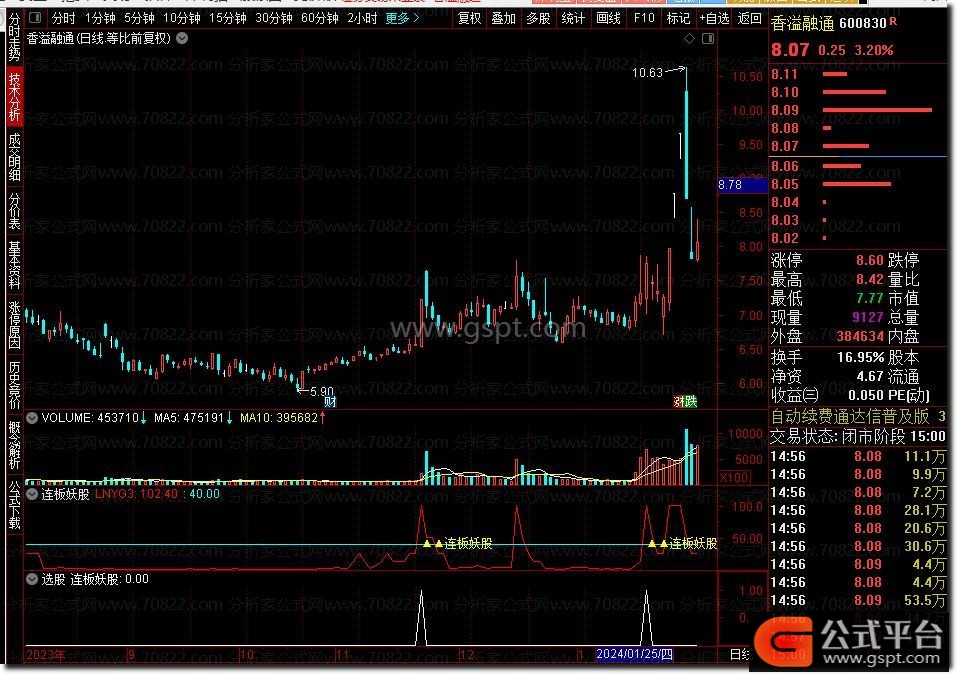The width and height of the screenshot is (959, 675).
Task: Click the 财 marker below the chart
Action: pos(330,402)
